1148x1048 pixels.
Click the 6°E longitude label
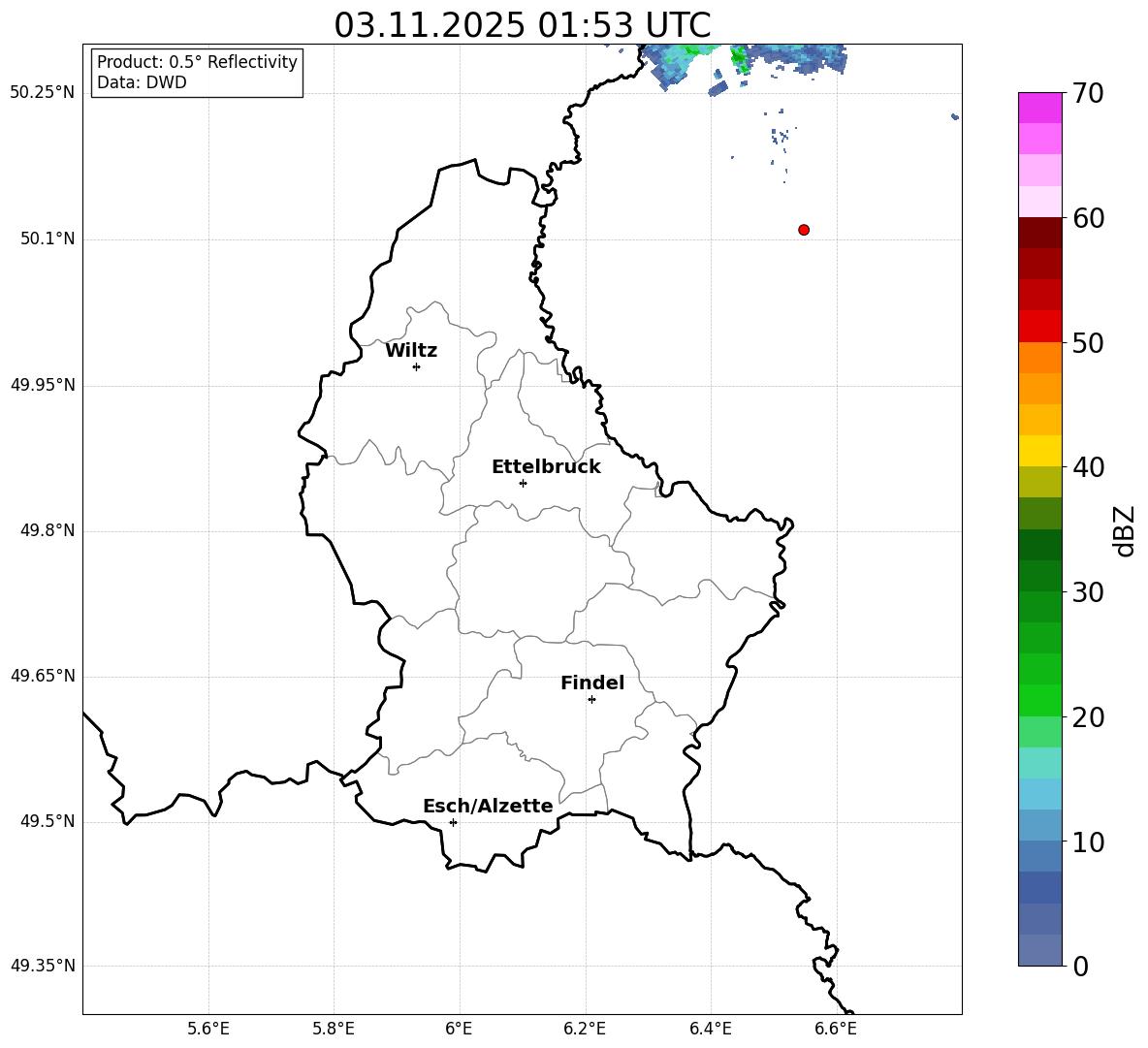pyautogui.click(x=459, y=1029)
